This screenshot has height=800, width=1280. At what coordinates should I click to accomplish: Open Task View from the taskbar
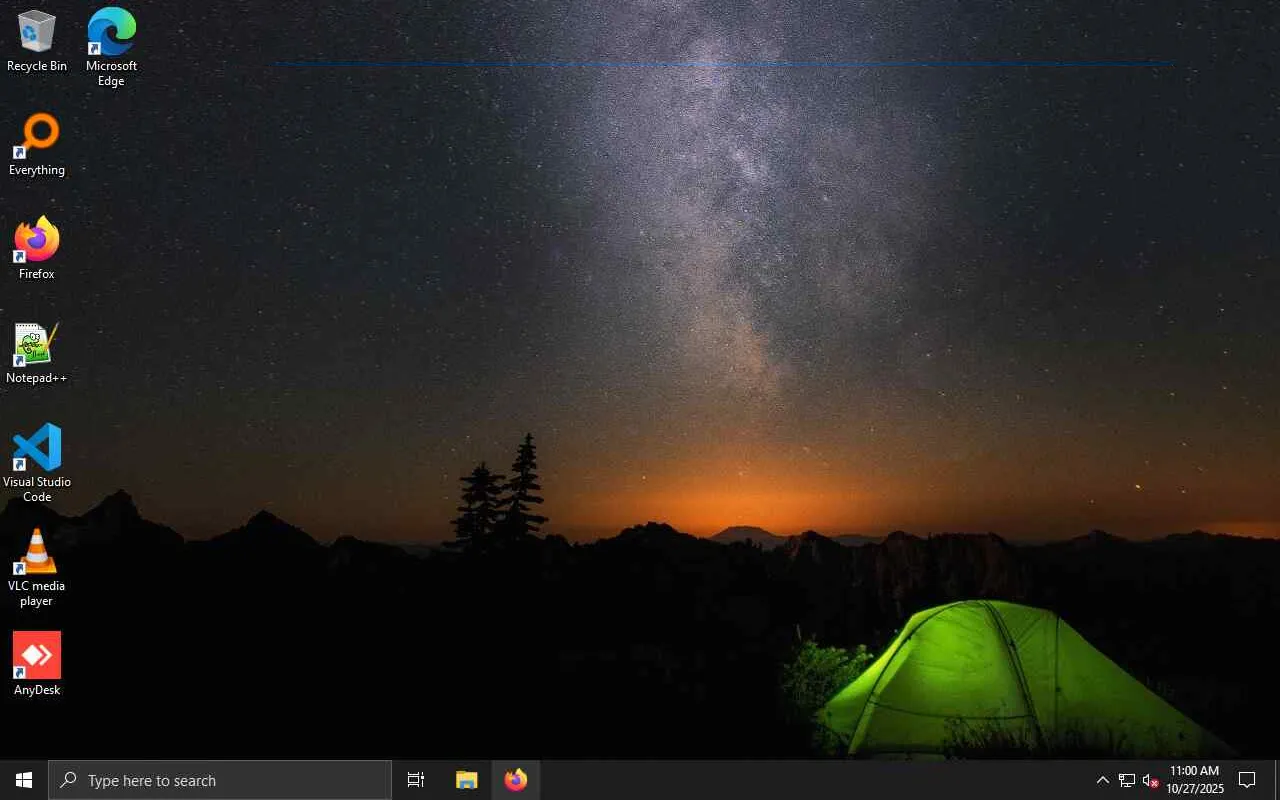pos(416,780)
